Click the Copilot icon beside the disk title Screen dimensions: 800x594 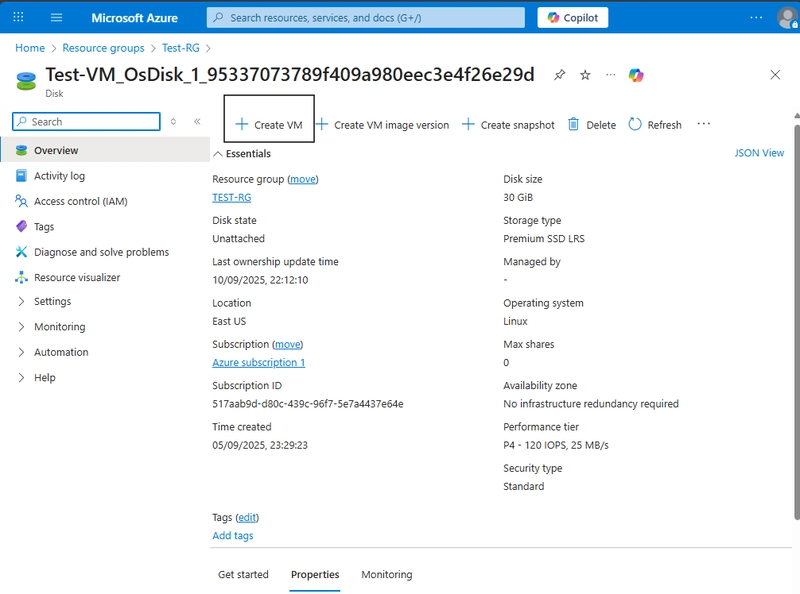(x=636, y=75)
